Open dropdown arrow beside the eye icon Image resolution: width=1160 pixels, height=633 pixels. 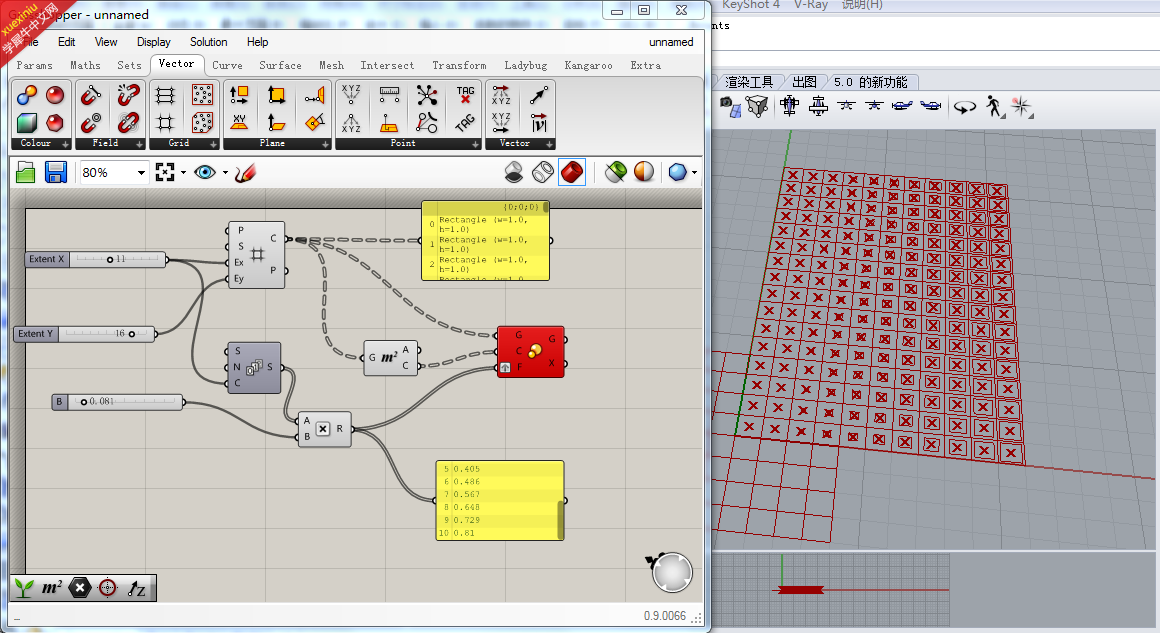click(225, 173)
